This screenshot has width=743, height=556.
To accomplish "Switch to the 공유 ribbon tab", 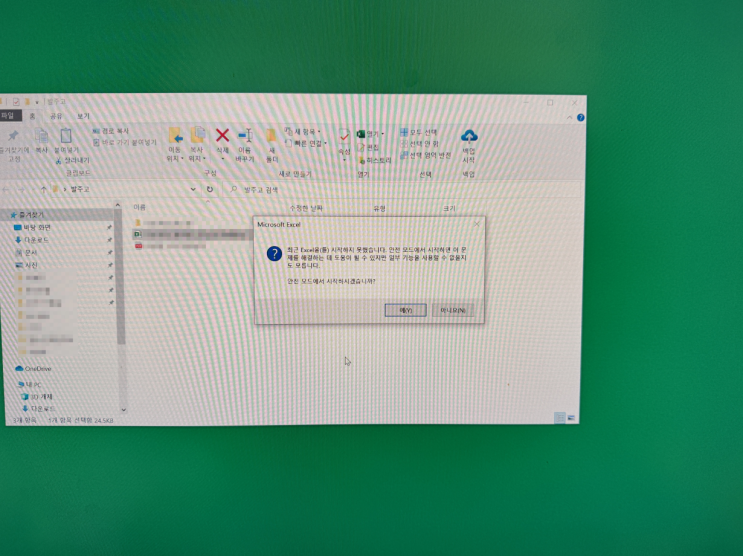I will click(x=56, y=116).
